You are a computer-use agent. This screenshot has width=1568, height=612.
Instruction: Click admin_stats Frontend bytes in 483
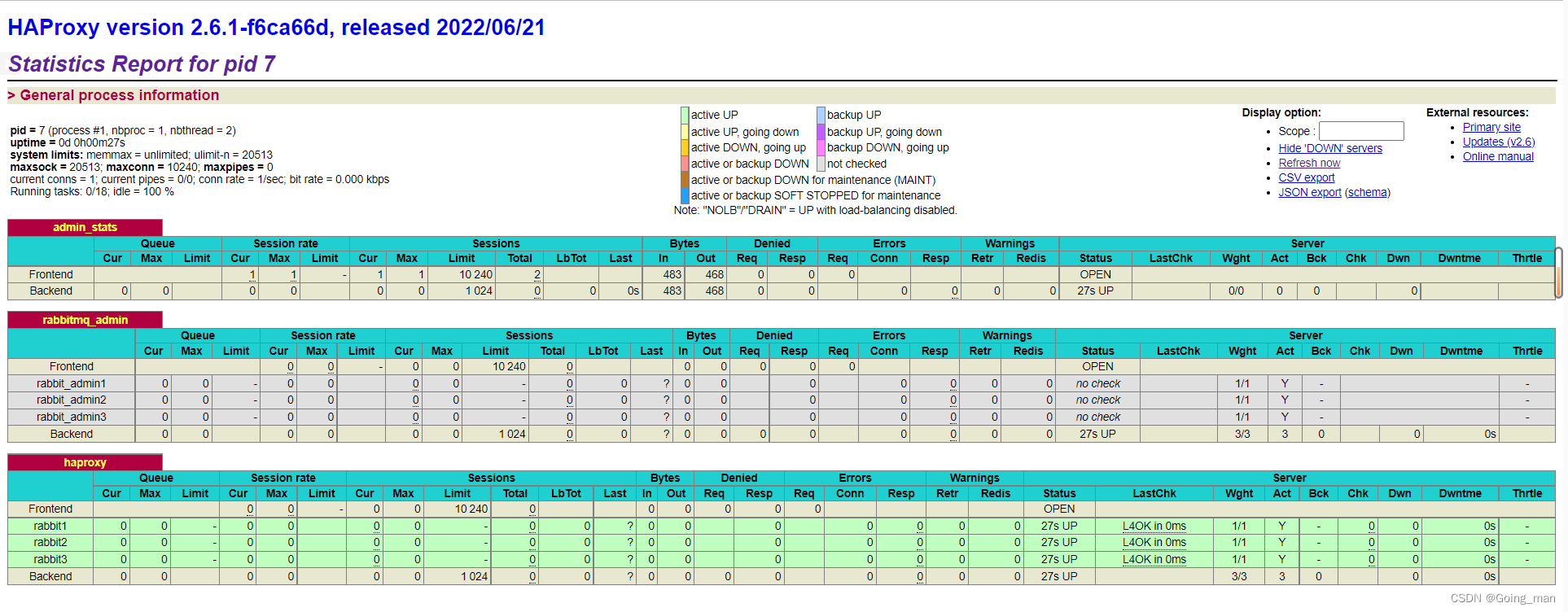672,274
